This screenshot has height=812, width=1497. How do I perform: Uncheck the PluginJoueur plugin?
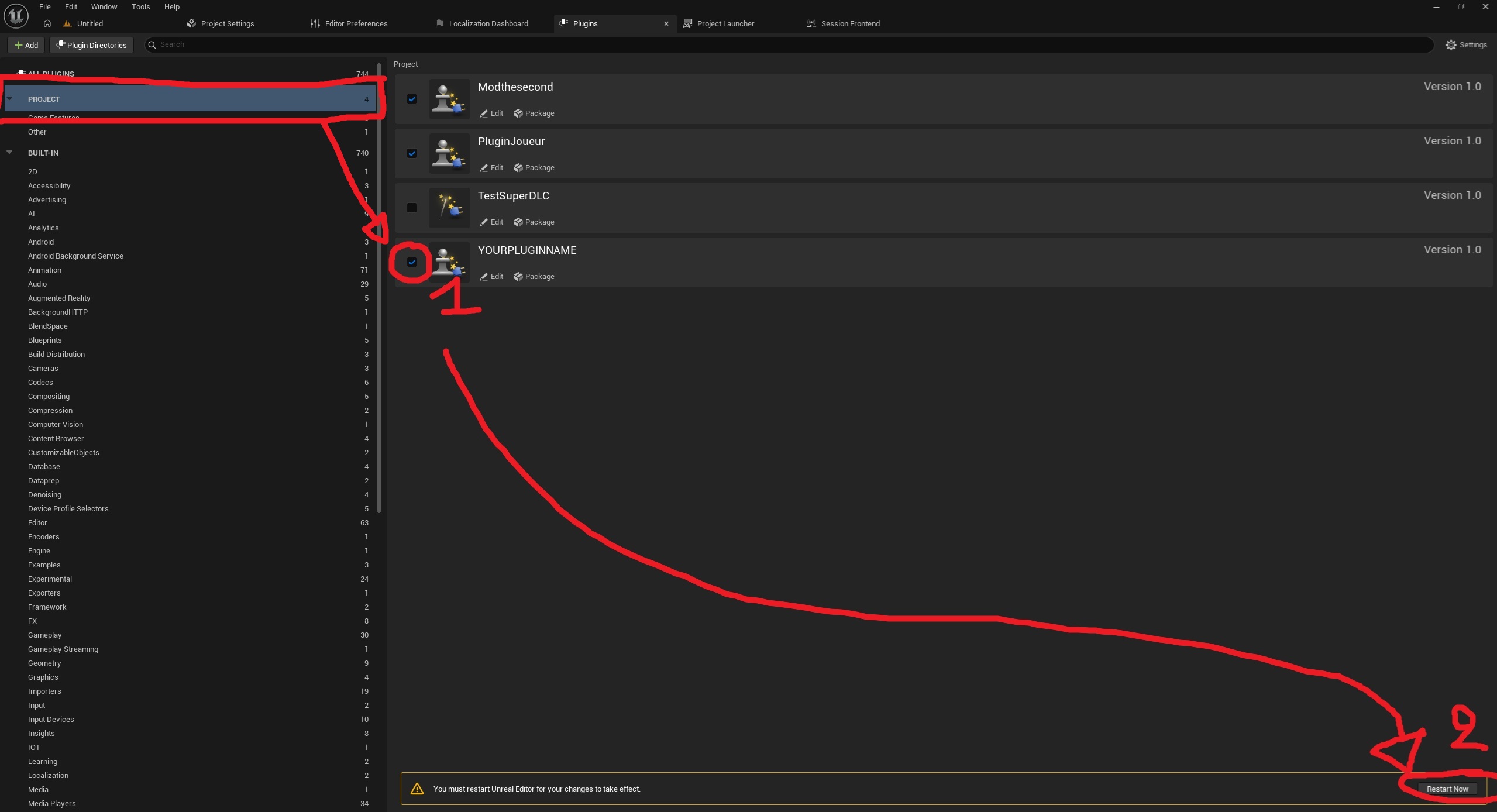[x=412, y=153]
